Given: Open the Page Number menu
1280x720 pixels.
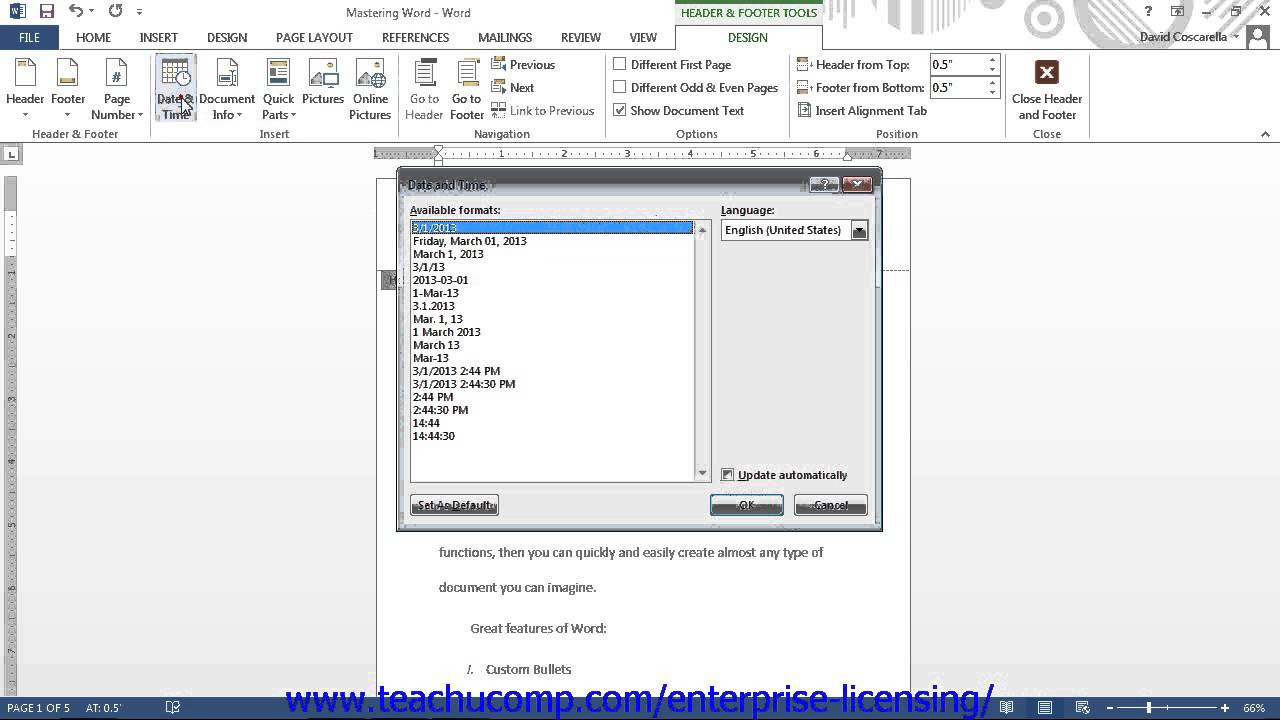Looking at the screenshot, I should [117, 89].
